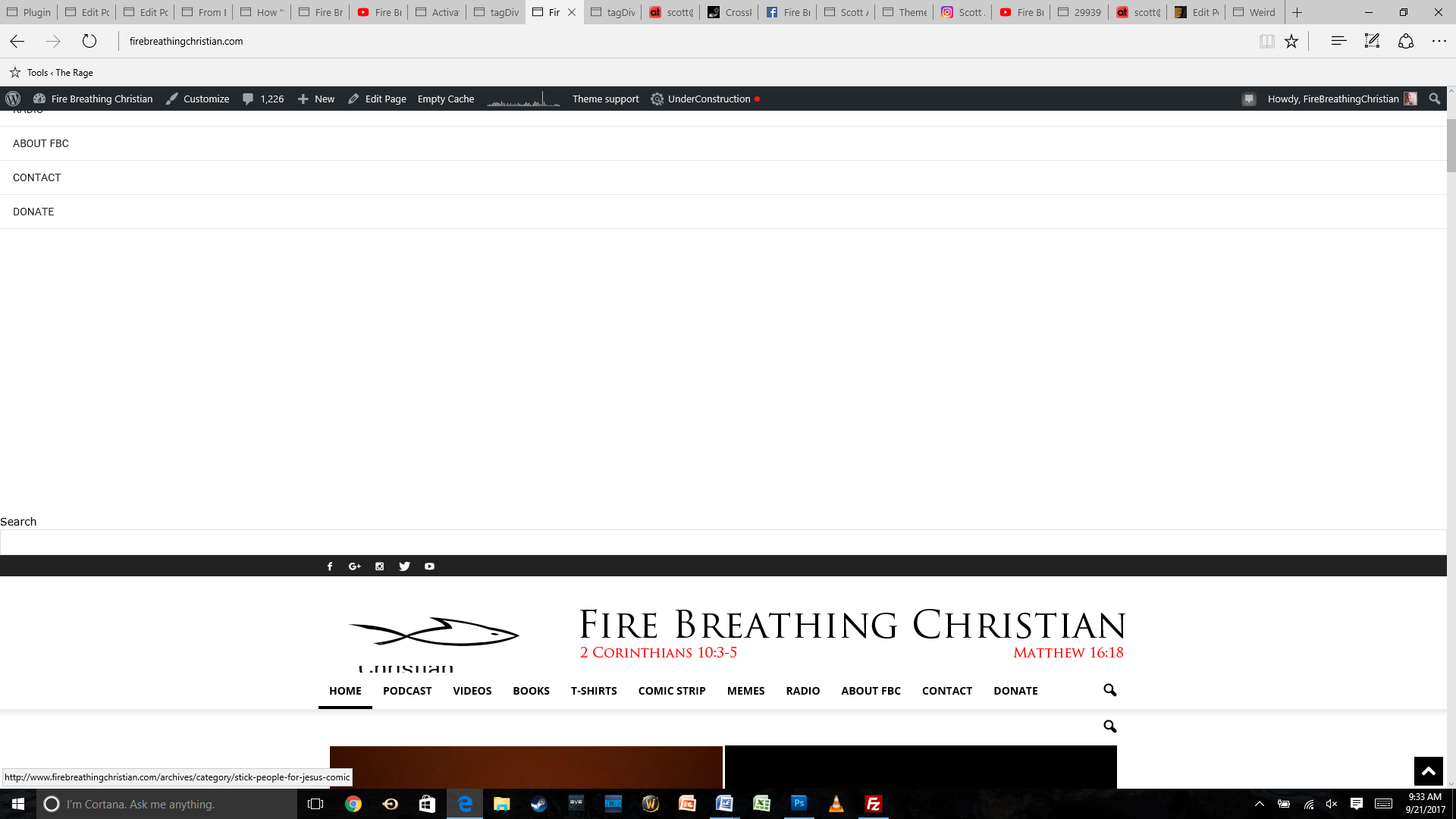Open Steam from the taskbar
This screenshot has height=819, width=1456.
tap(539, 804)
